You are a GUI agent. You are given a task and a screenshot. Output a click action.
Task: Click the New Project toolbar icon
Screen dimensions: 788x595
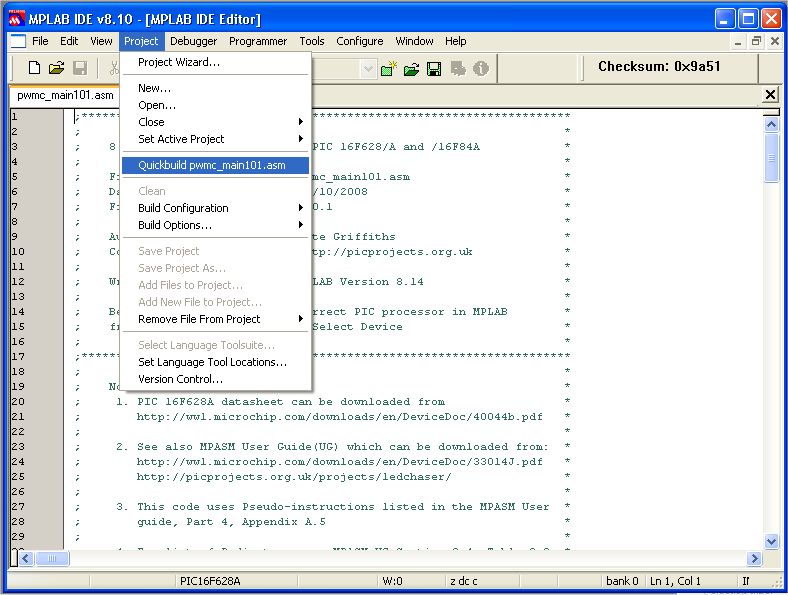coord(389,68)
